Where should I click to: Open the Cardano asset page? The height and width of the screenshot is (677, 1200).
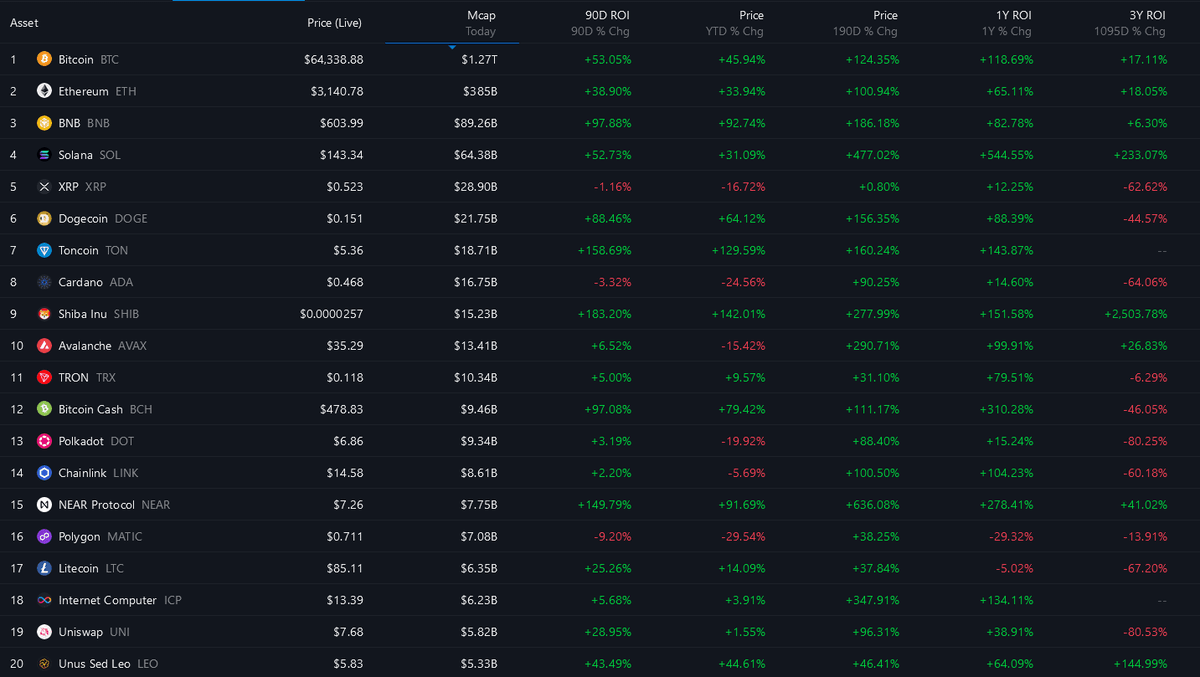pos(80,282)
